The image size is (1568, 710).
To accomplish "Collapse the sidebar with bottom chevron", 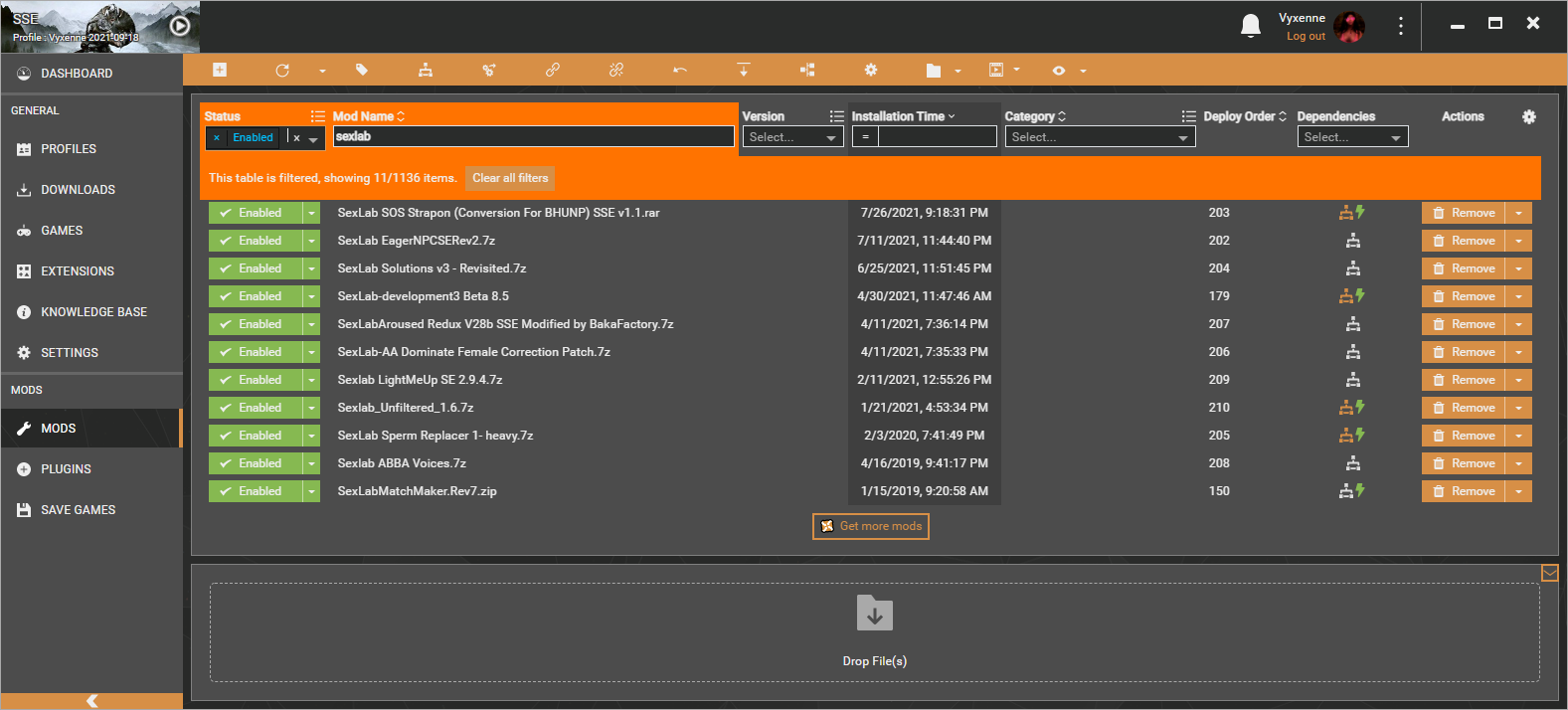I will (91, 701).
